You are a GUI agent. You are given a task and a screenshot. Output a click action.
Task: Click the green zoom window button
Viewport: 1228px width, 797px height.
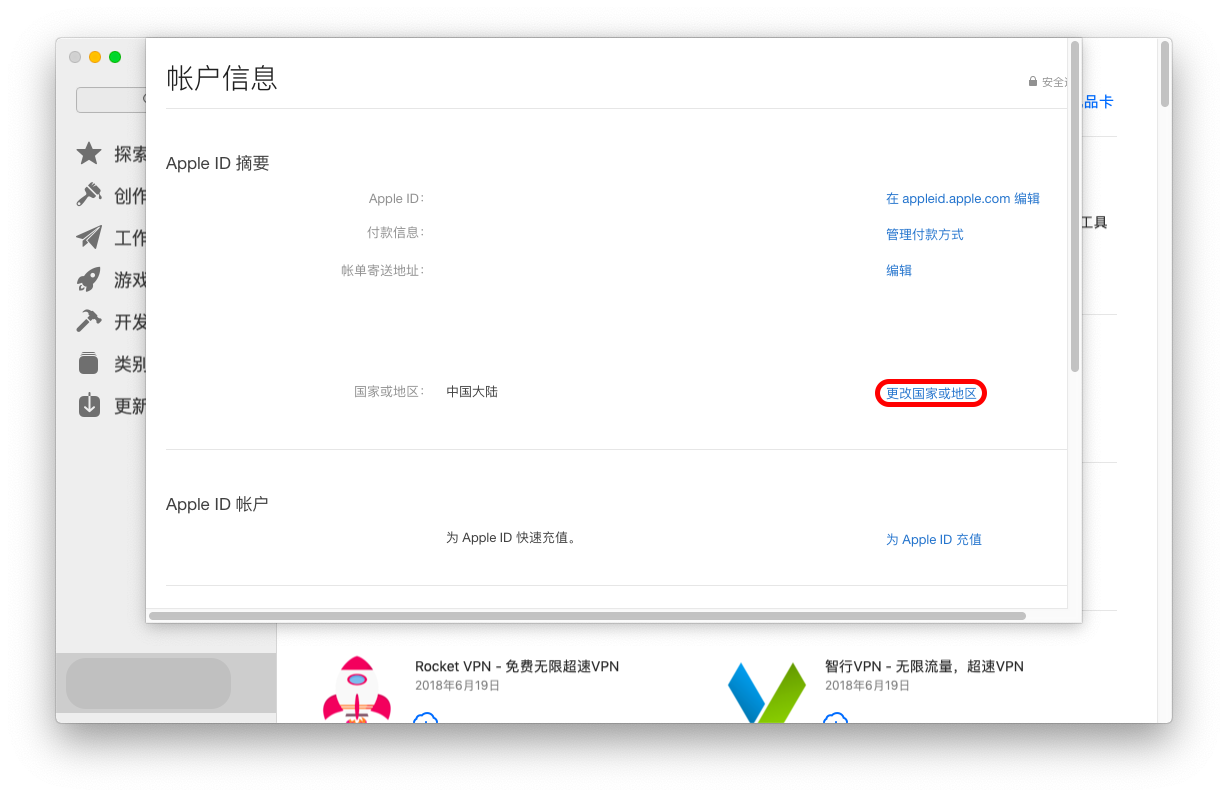click(x=115, y=57)
